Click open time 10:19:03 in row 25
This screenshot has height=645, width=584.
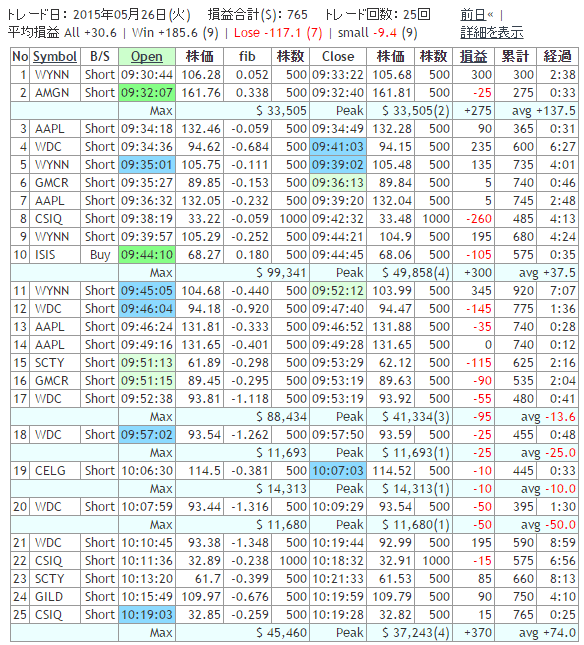[x=147, y=615]
